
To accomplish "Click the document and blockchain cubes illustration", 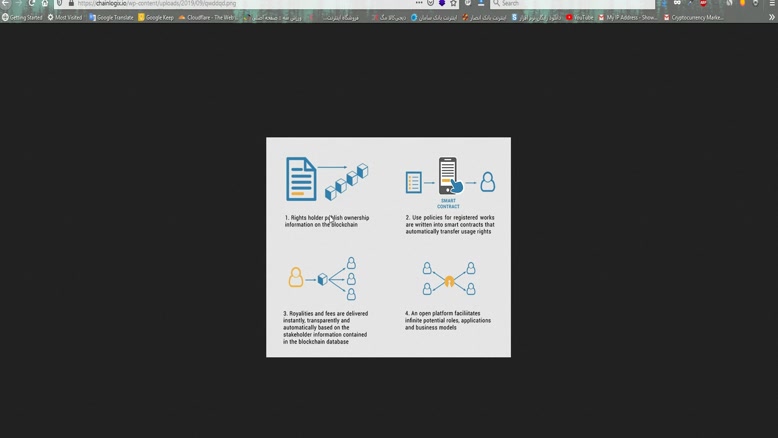I will click(x=326, y=181).
